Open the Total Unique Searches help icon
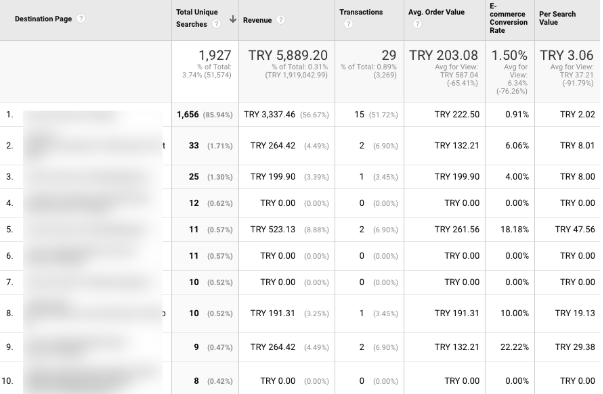Image resolution: width=603 pixels, height=394 pixels. [217, 24]
